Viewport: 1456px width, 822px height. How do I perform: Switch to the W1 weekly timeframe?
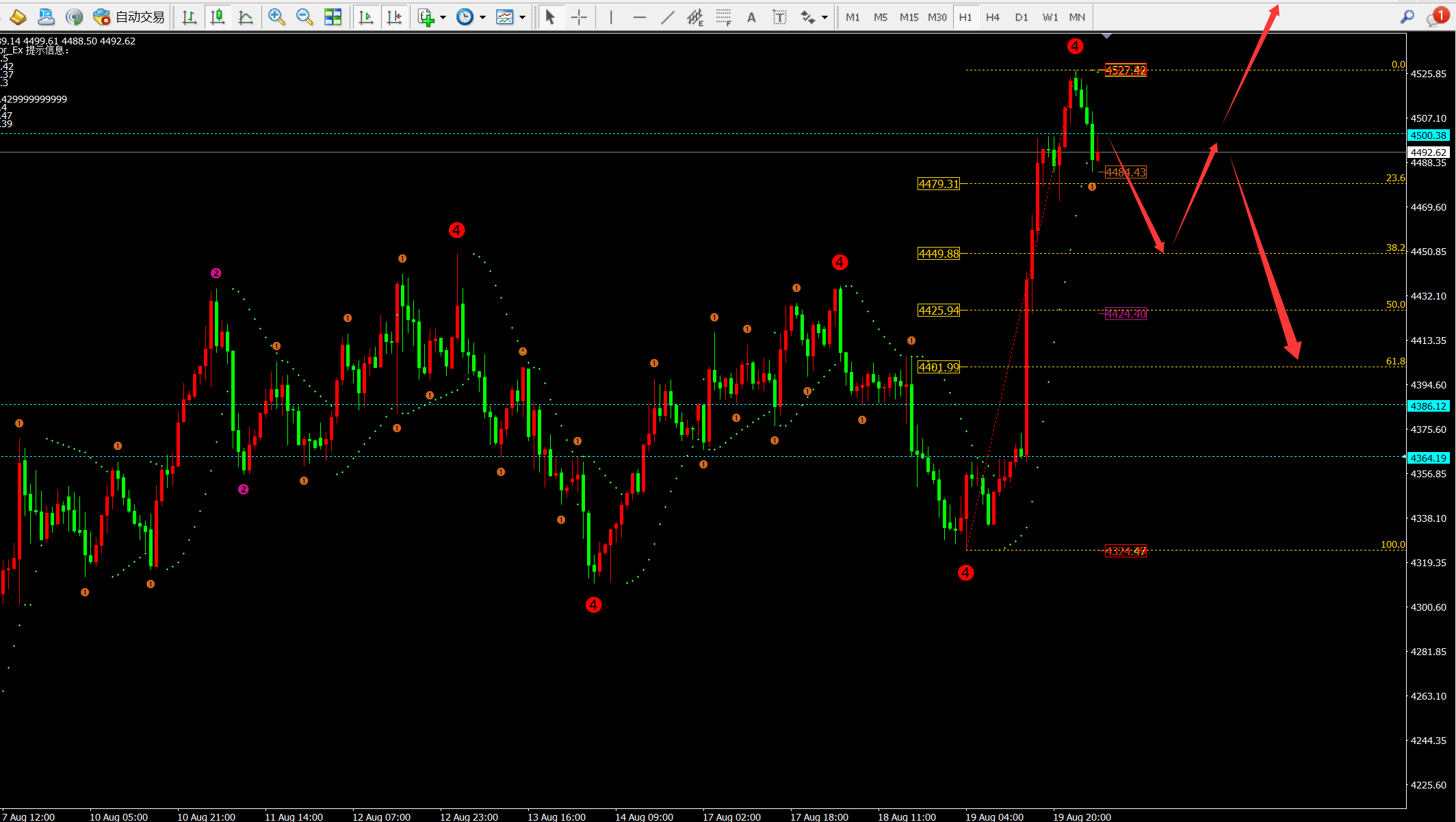click(1050, 17)
